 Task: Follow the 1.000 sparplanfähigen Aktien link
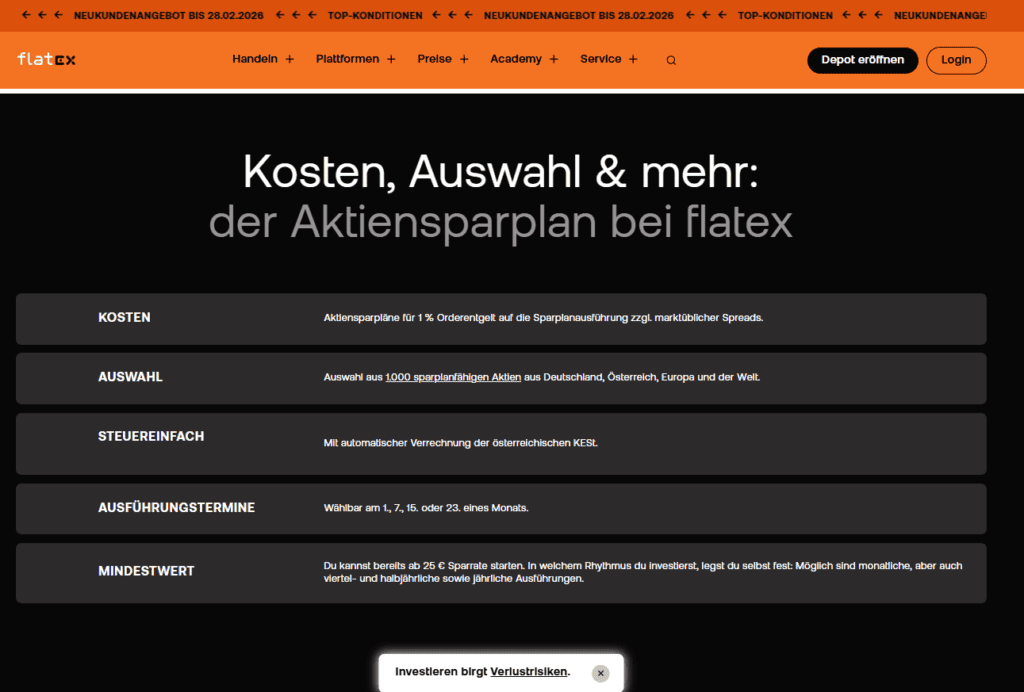point(453,377)
